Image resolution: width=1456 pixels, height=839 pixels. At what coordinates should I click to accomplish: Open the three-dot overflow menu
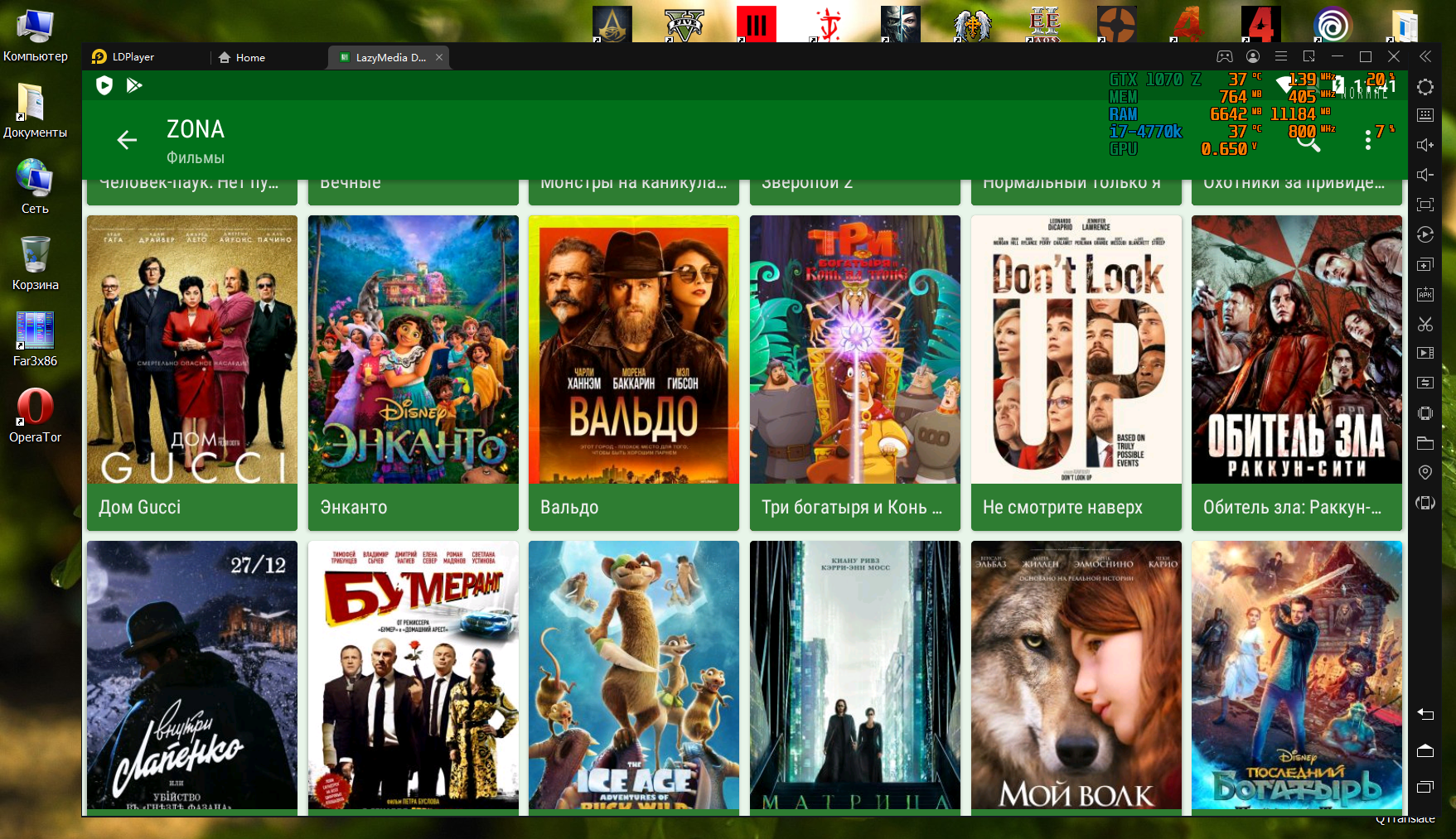pos(1367,141)
